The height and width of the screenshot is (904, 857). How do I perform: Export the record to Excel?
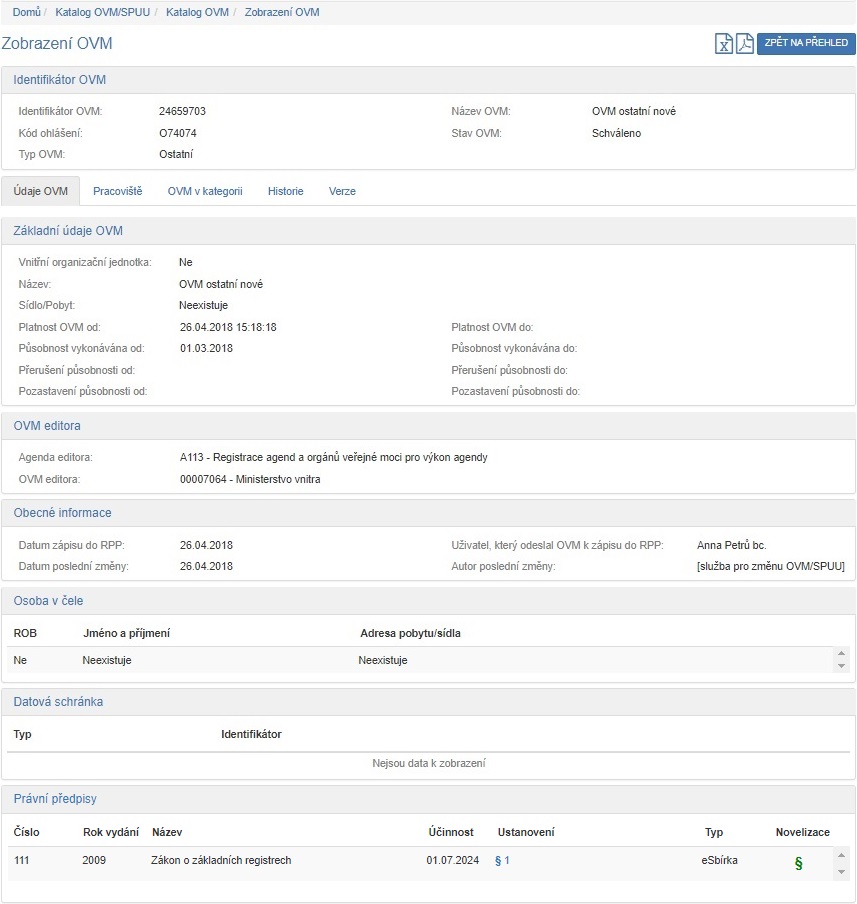point(724,43)
